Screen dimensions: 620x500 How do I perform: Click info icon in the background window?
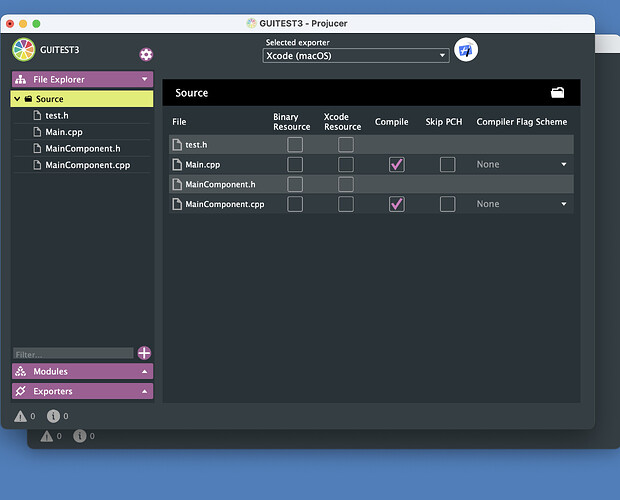click(79, 436)
